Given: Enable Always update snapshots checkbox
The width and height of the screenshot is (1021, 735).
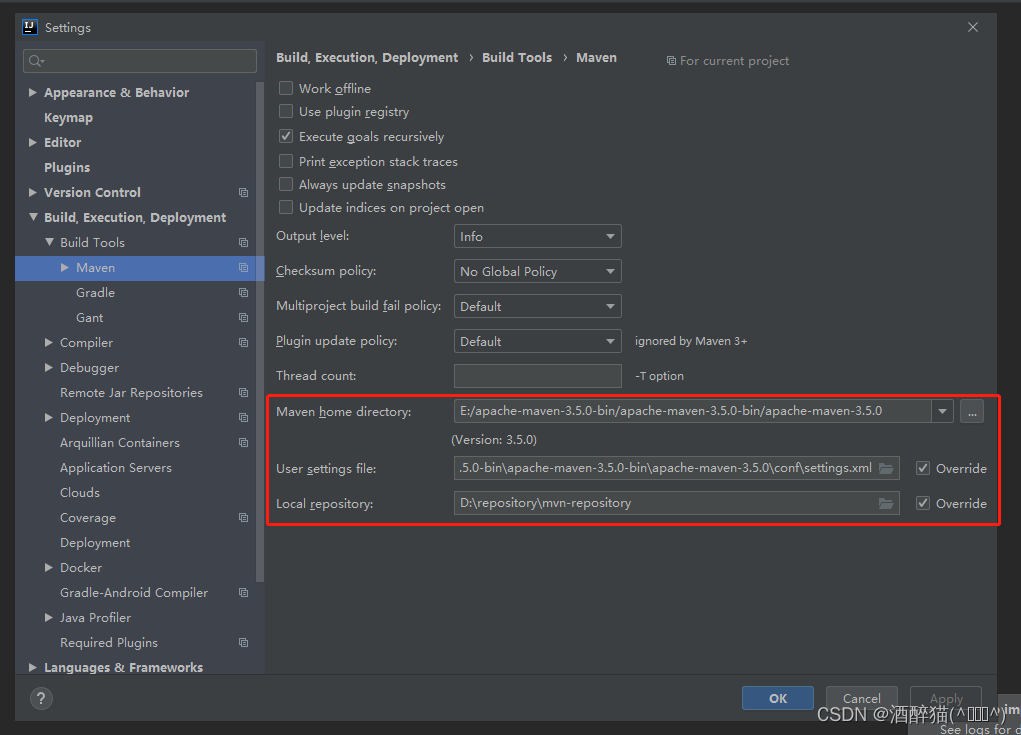Looking at the screenshot, I should (x=286, y=184).
